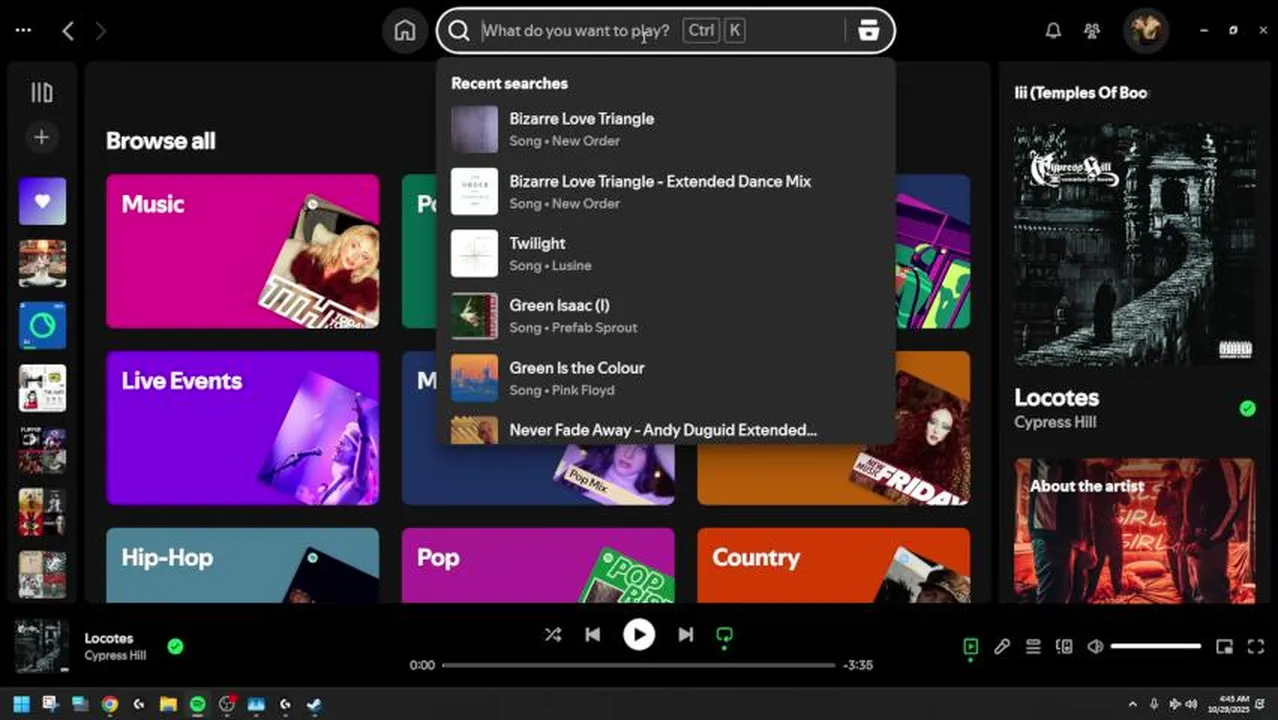Expand Your Library sidebar icon
Viewport: 1278px width, 720px height.
[x=42, y=93]
